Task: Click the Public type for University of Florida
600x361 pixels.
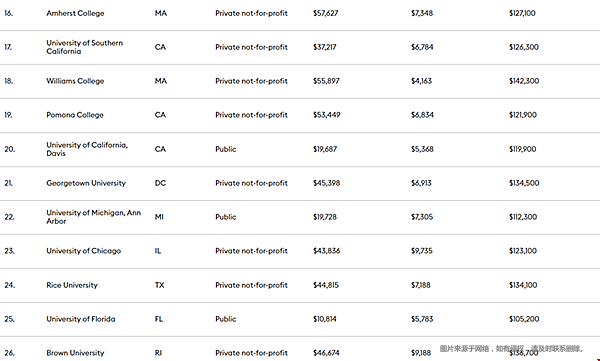Action: [x=226, y=319]
